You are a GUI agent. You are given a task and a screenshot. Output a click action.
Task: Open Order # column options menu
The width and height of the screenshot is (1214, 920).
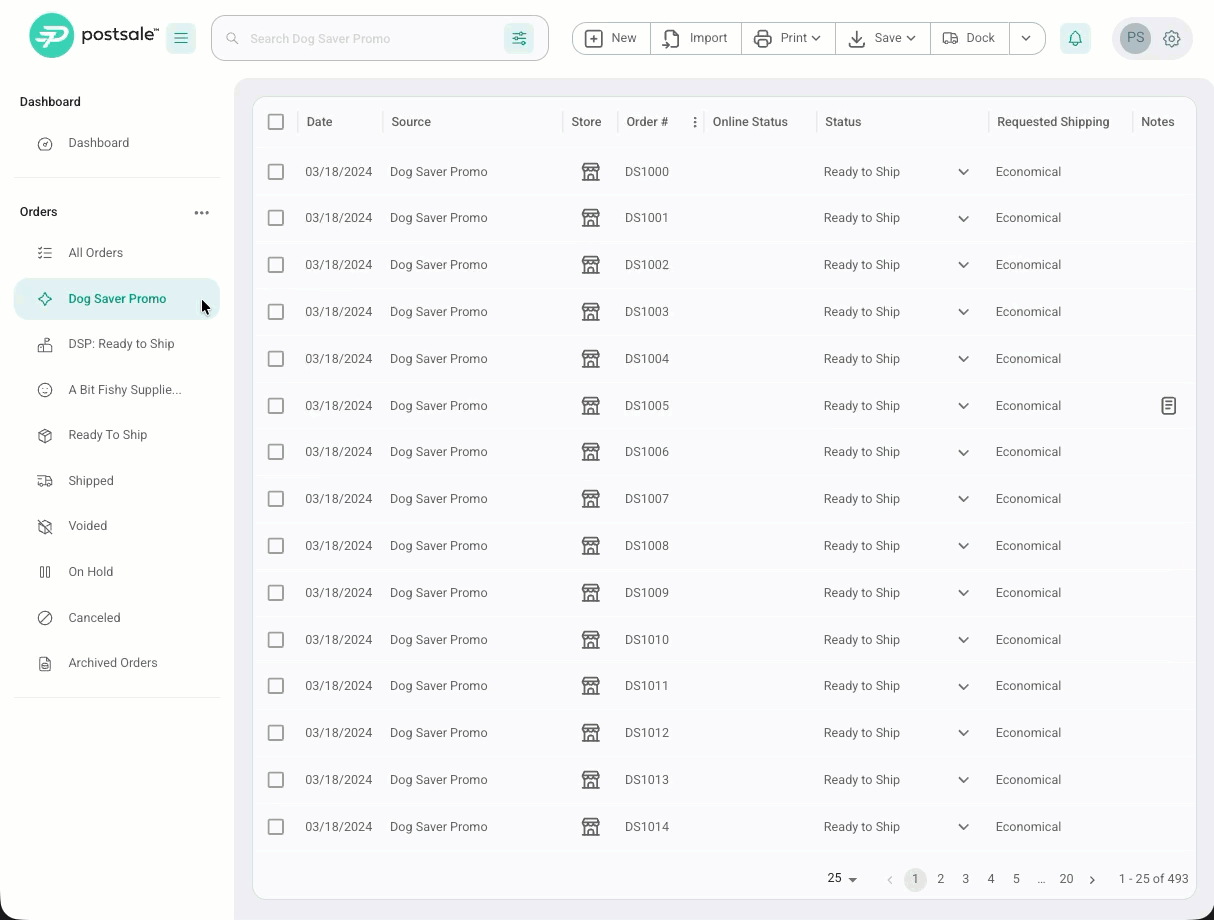tap(695, 122)
